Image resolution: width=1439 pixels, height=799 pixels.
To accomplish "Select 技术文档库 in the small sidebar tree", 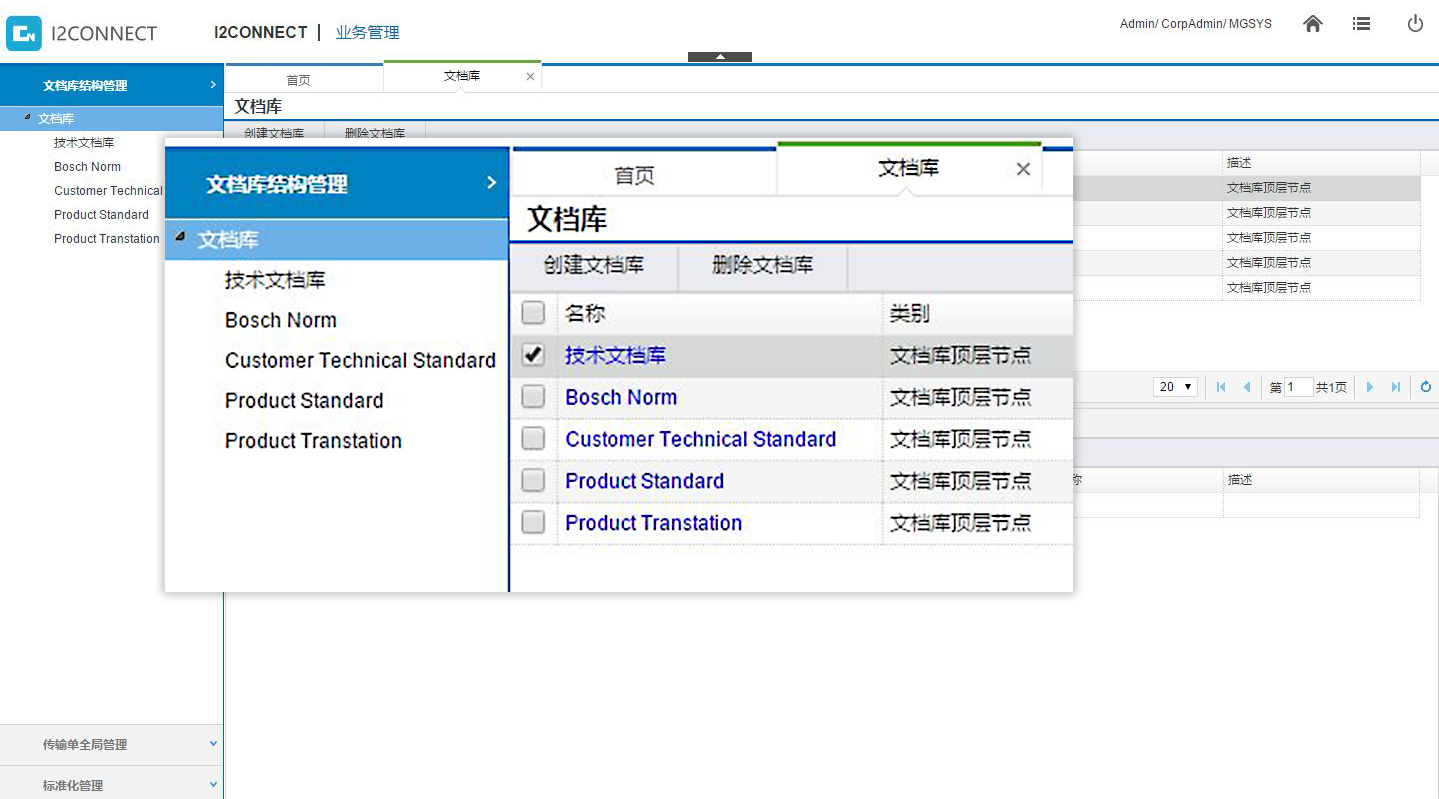I will (x=84, y=143).
